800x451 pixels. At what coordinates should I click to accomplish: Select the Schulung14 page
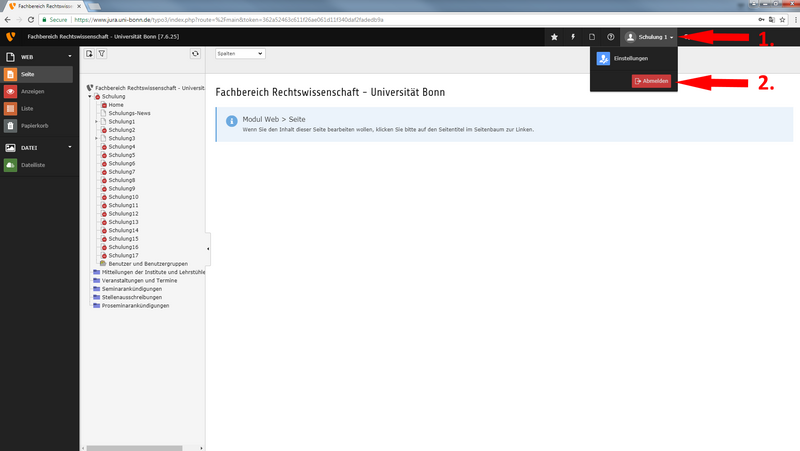tap(123, 231)
